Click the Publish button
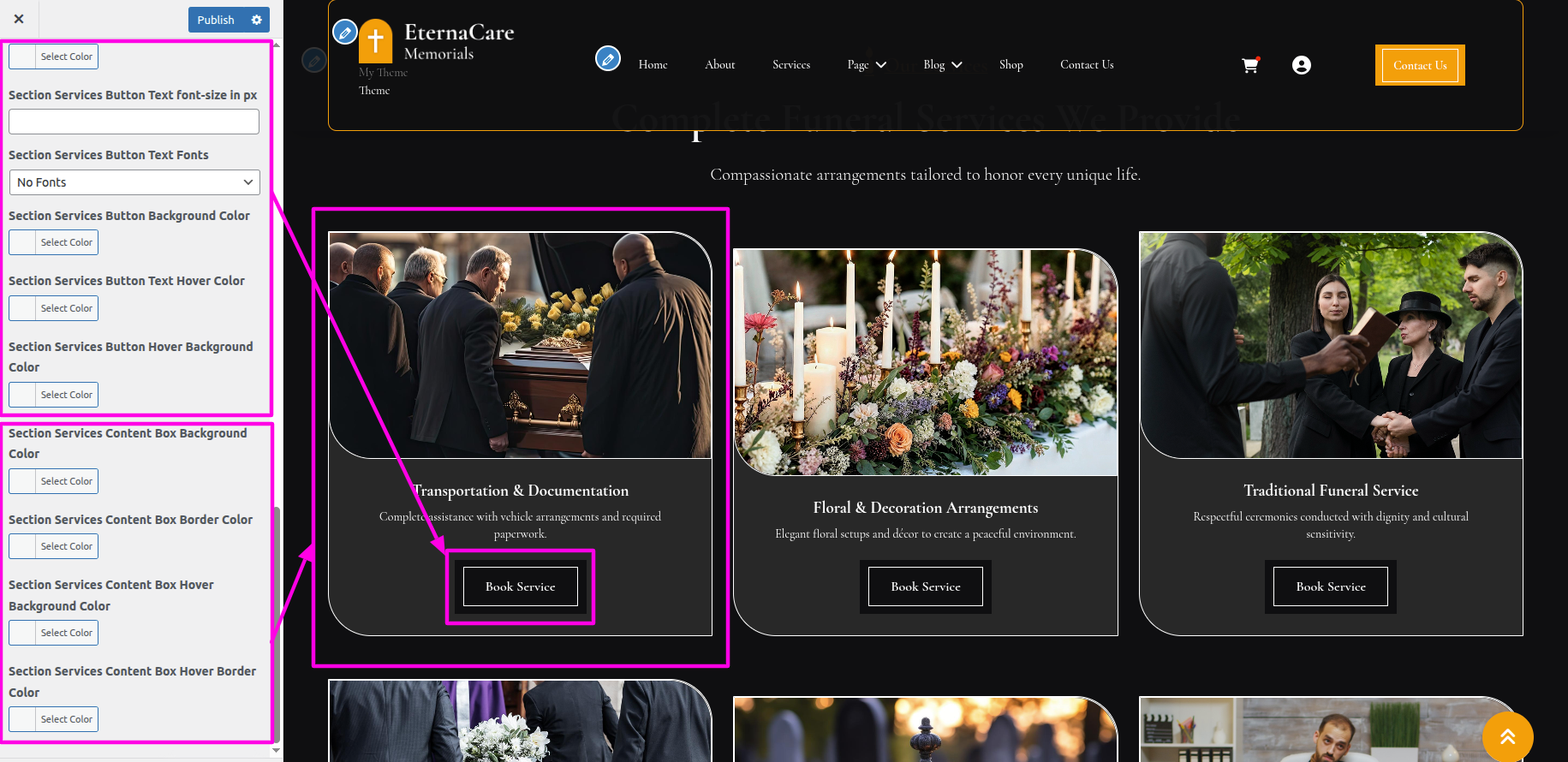 click(216, 20)
